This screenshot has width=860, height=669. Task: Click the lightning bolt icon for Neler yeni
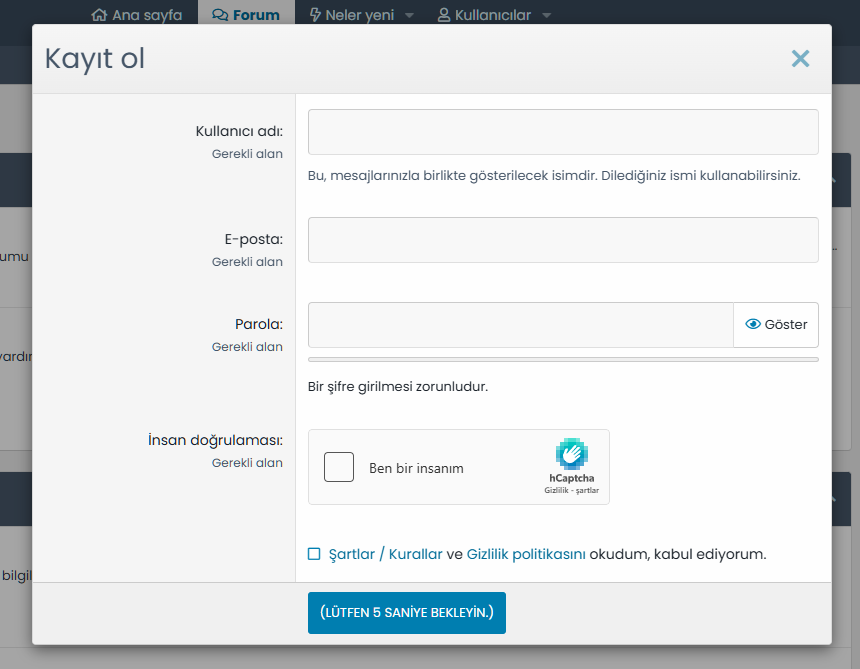pyautogui.click(x=316, y=15)
